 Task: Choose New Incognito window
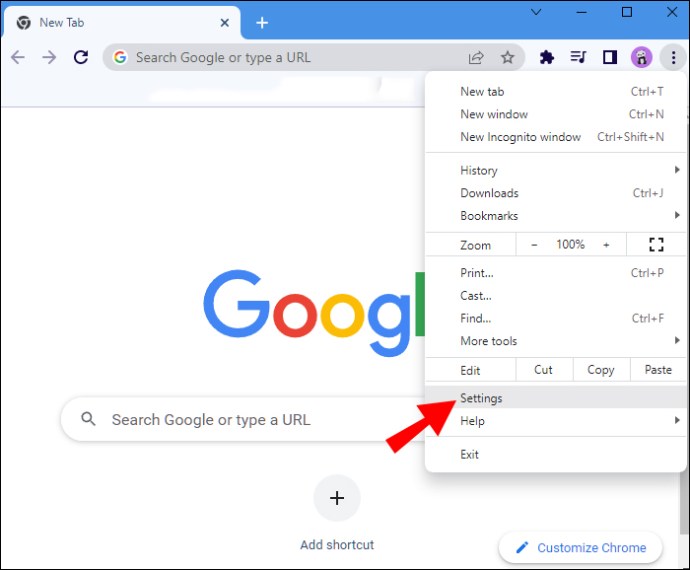click(x=555, y=137)
